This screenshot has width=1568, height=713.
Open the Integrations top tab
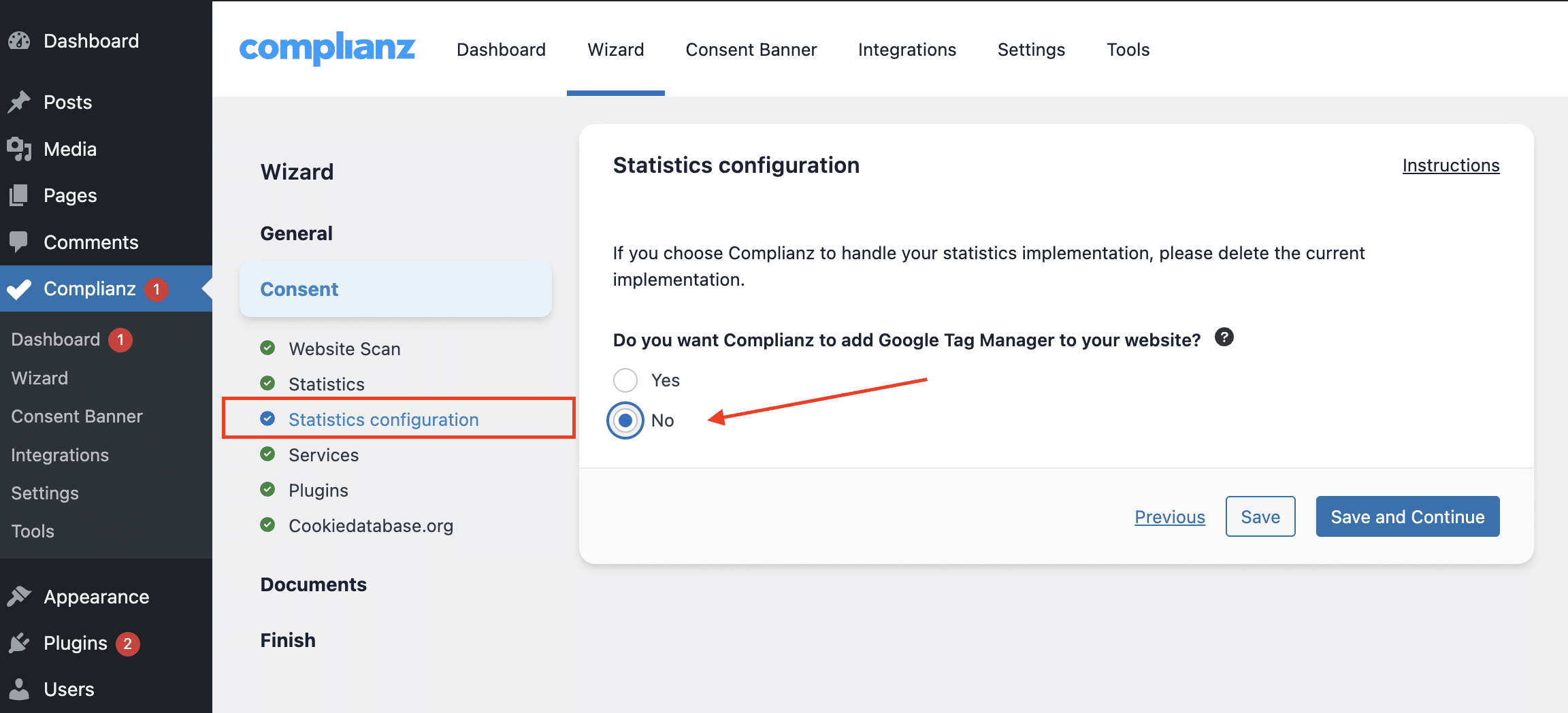click(906, 50)
